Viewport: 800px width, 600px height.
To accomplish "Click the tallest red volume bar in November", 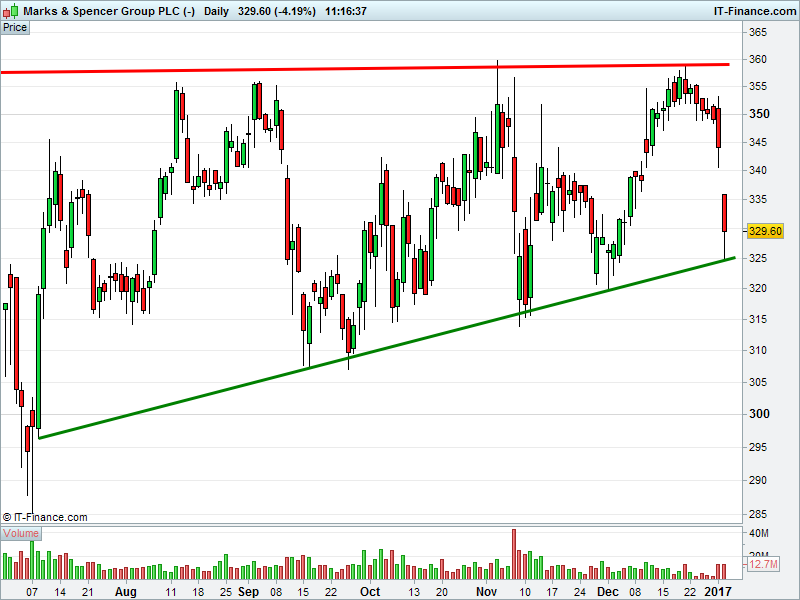I will point(514,554).
